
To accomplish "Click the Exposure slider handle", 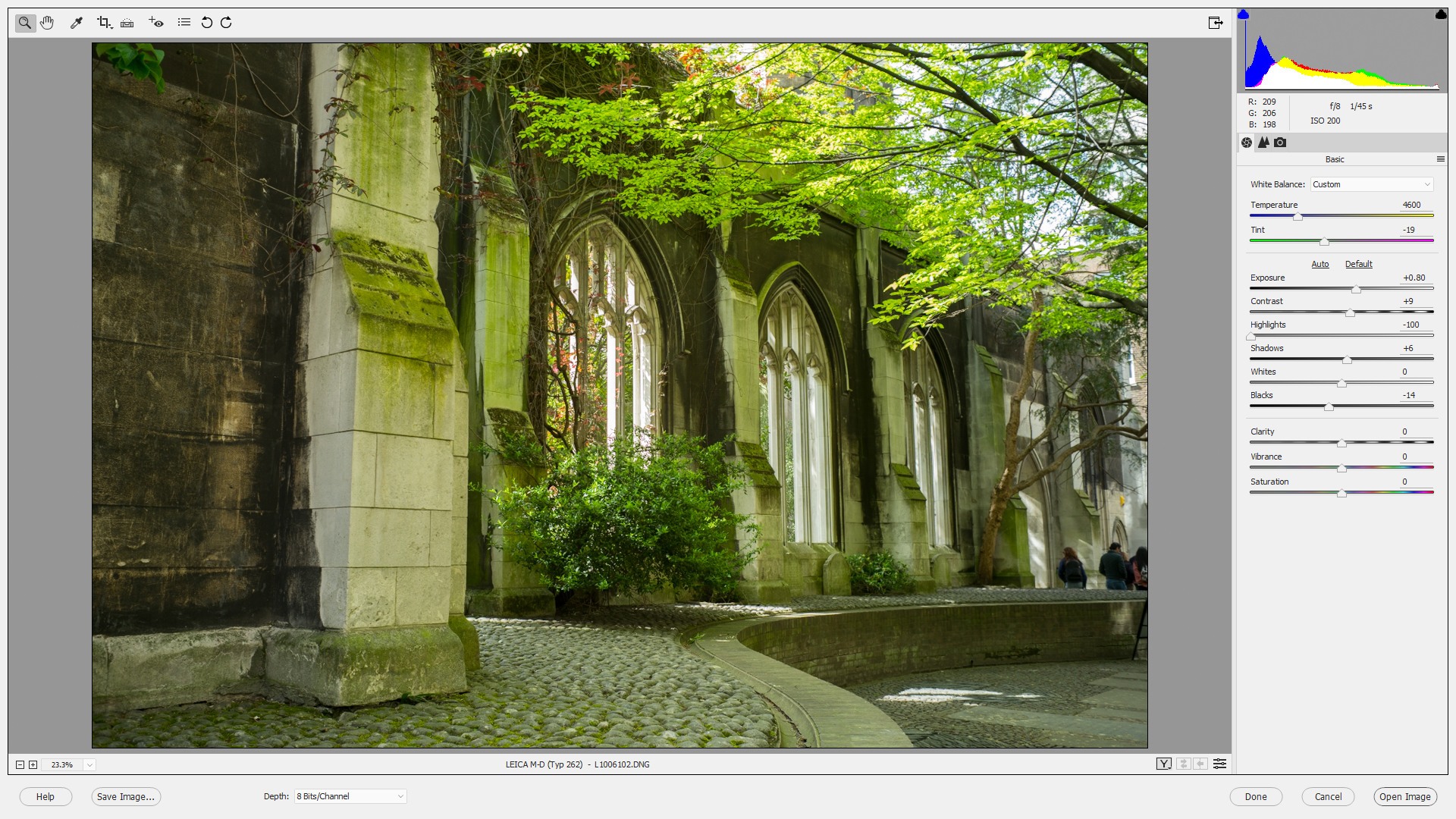I will (1356, 290).
